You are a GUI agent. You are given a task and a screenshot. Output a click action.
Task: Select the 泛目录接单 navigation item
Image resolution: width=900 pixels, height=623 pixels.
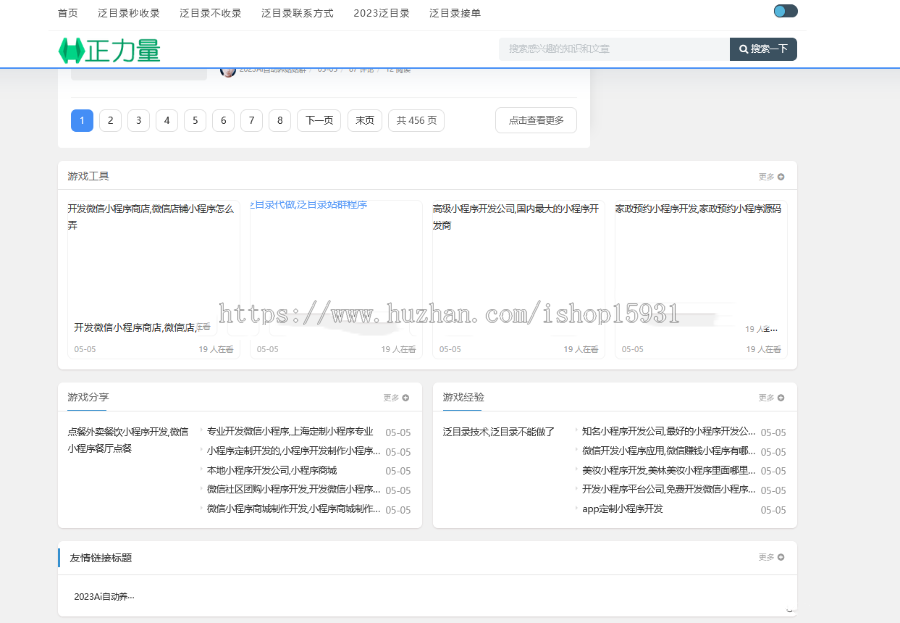pyautogui.click(x=454, y=14)
